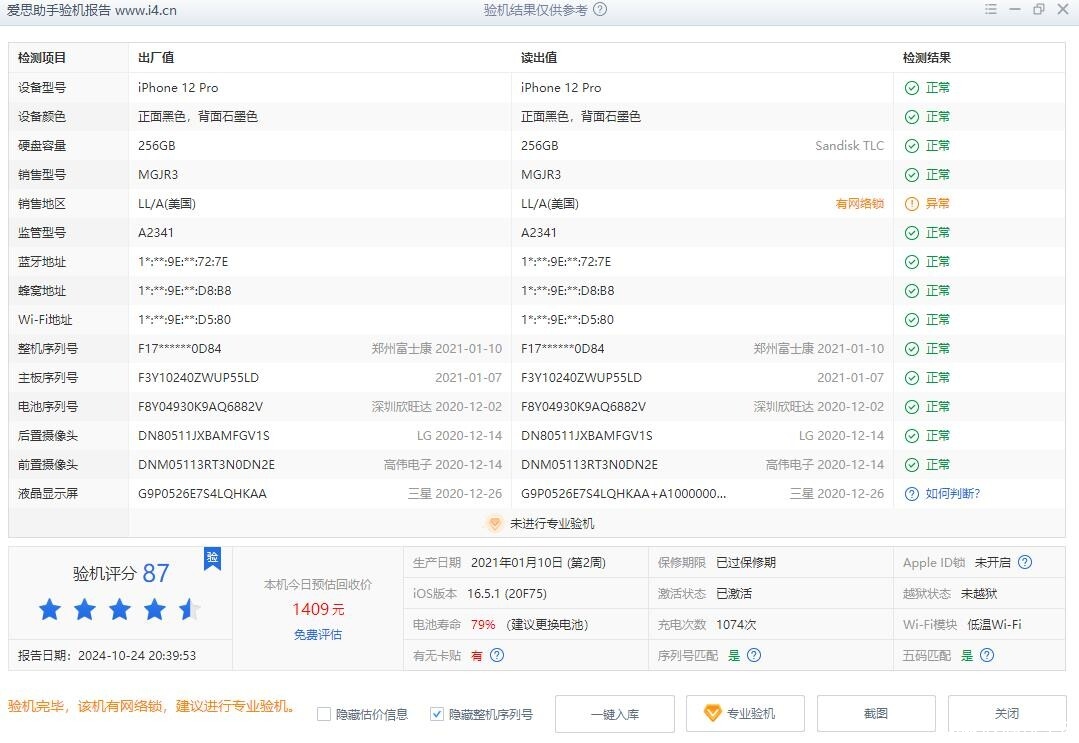Click the battery life value 79%
Viewport: 1079px width, 743px height.
[x=483, y=625]
